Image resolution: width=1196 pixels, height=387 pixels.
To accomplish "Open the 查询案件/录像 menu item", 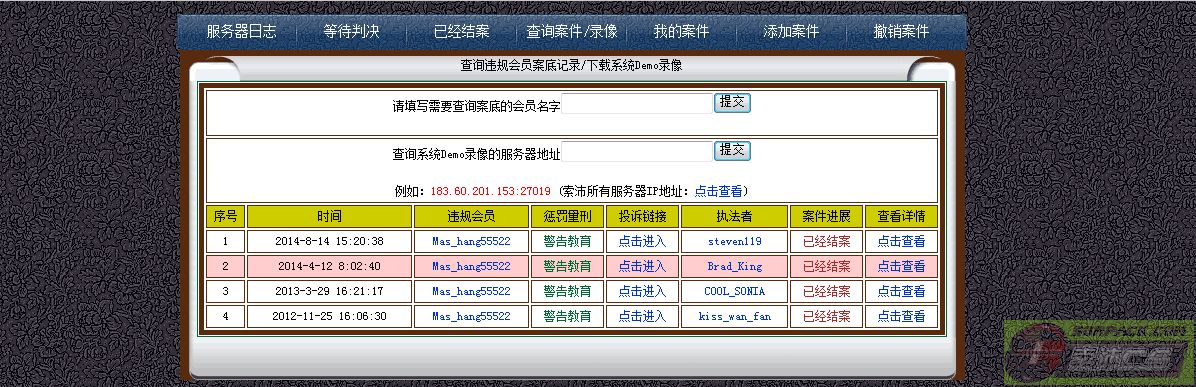I will click(571, 32).
